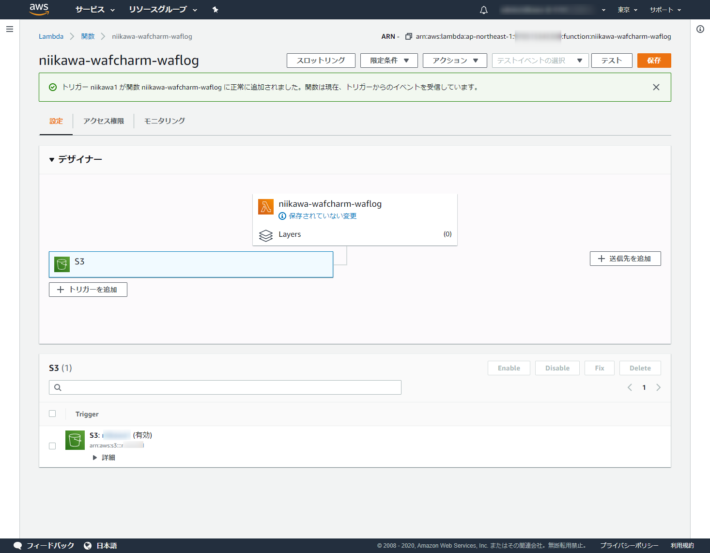The height and width of the screenshot is (553, 710).
Task: Select the S3 trigger box in designer
Action: [191, 264]
